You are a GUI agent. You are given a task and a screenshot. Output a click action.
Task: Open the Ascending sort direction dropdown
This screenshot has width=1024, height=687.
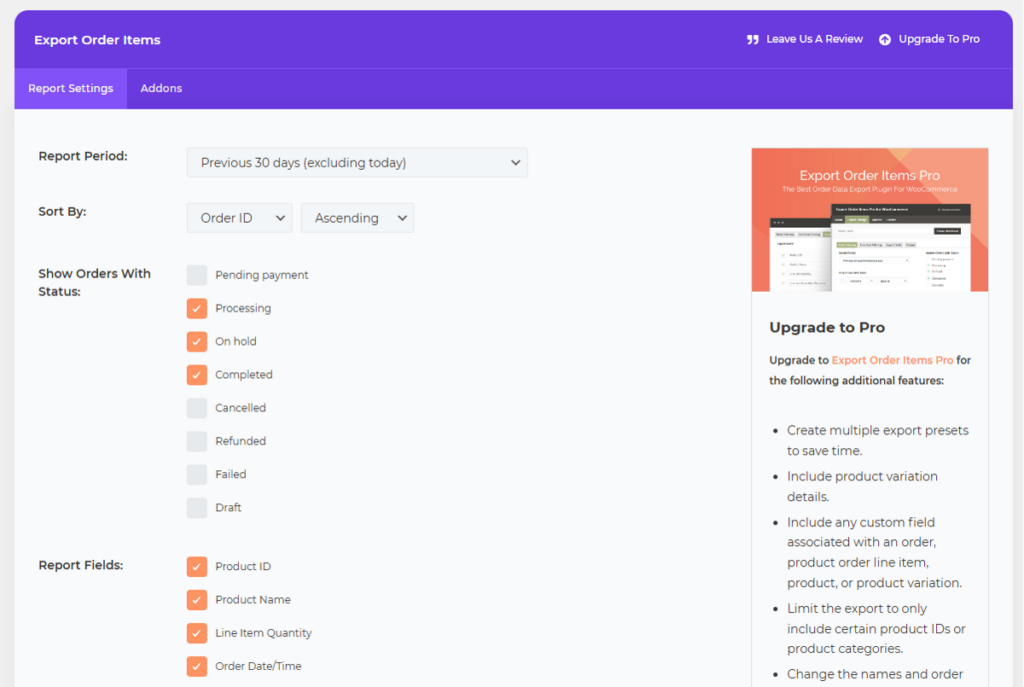(x=357, y=217)
